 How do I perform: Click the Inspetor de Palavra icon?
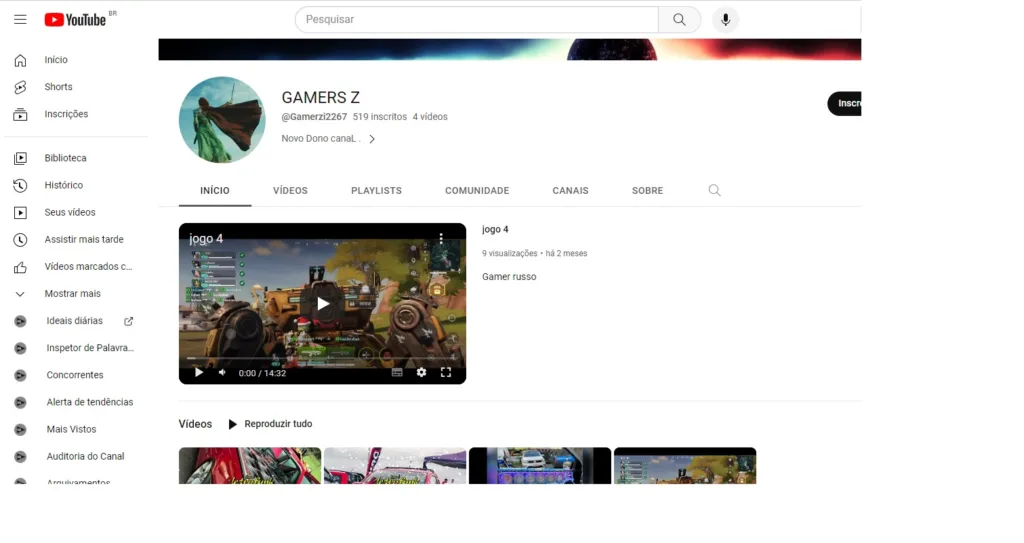tap(20, 348)
